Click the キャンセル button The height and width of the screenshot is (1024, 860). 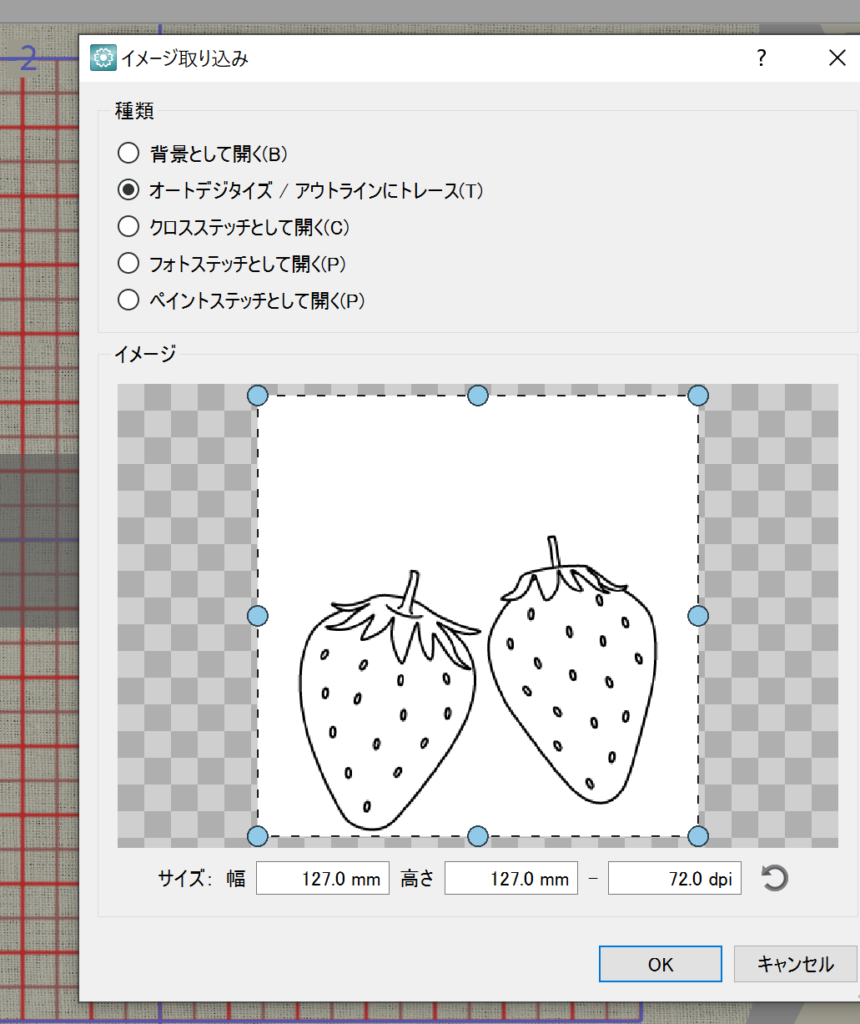pyautogui.click(x=795, y=964)
